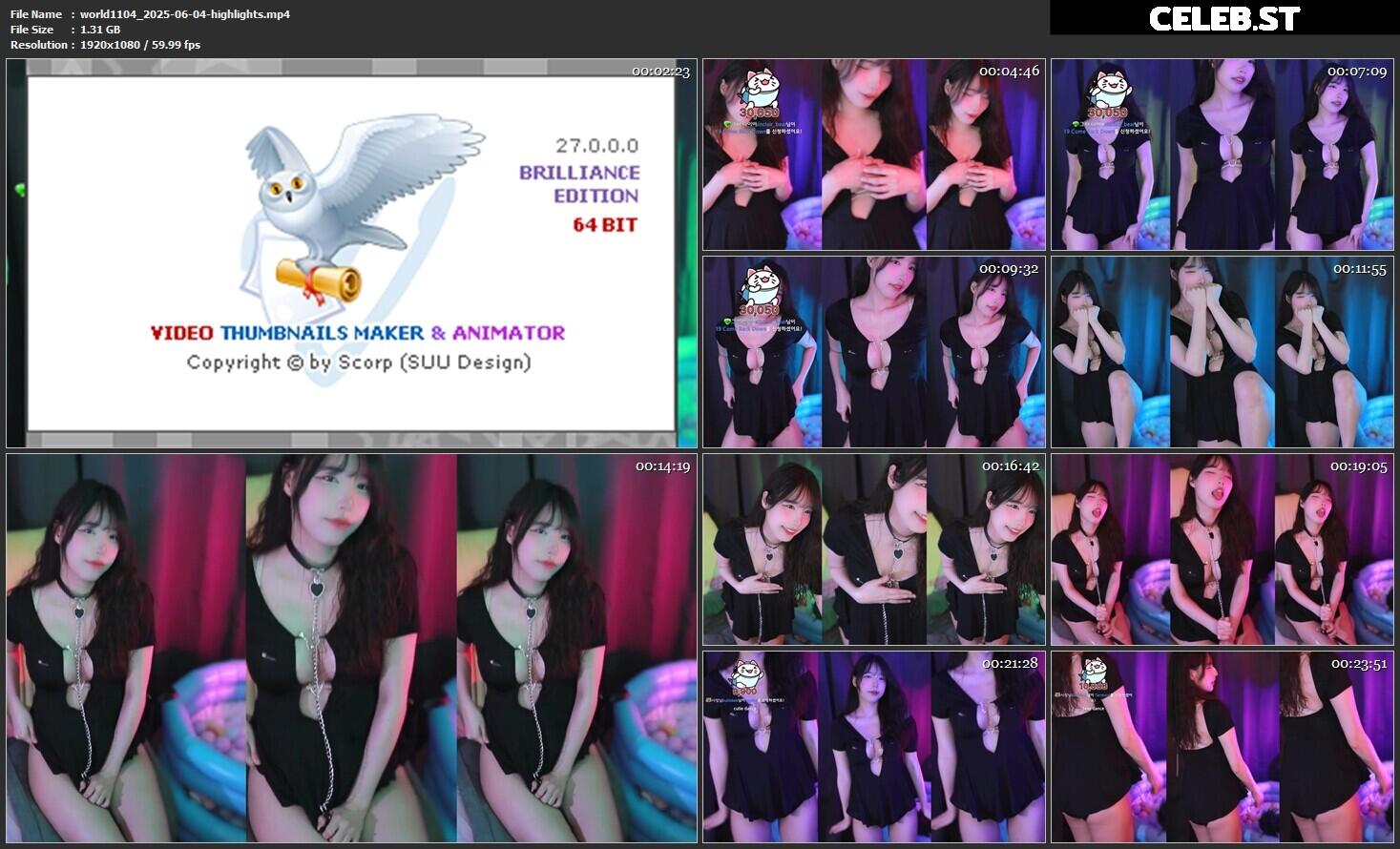
Task: Click the red 64 BIT label
Action: click(x=604, y=225)
